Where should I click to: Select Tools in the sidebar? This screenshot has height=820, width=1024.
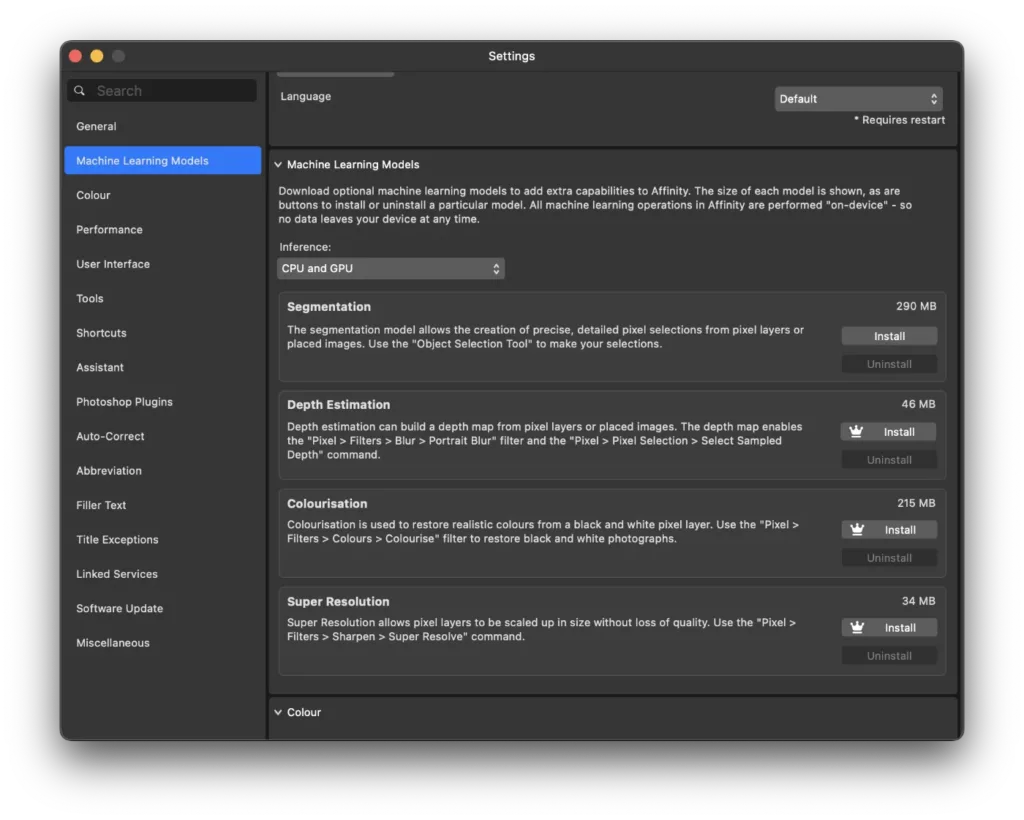(89, 298)
